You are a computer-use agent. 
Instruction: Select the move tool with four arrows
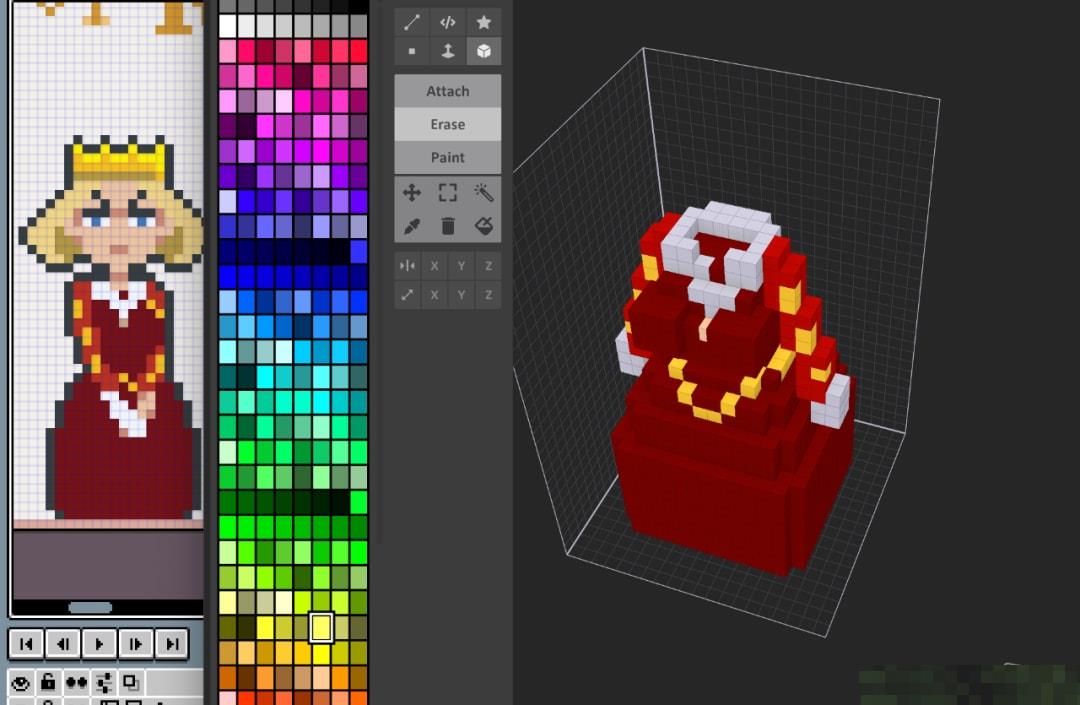pos(412,193)
